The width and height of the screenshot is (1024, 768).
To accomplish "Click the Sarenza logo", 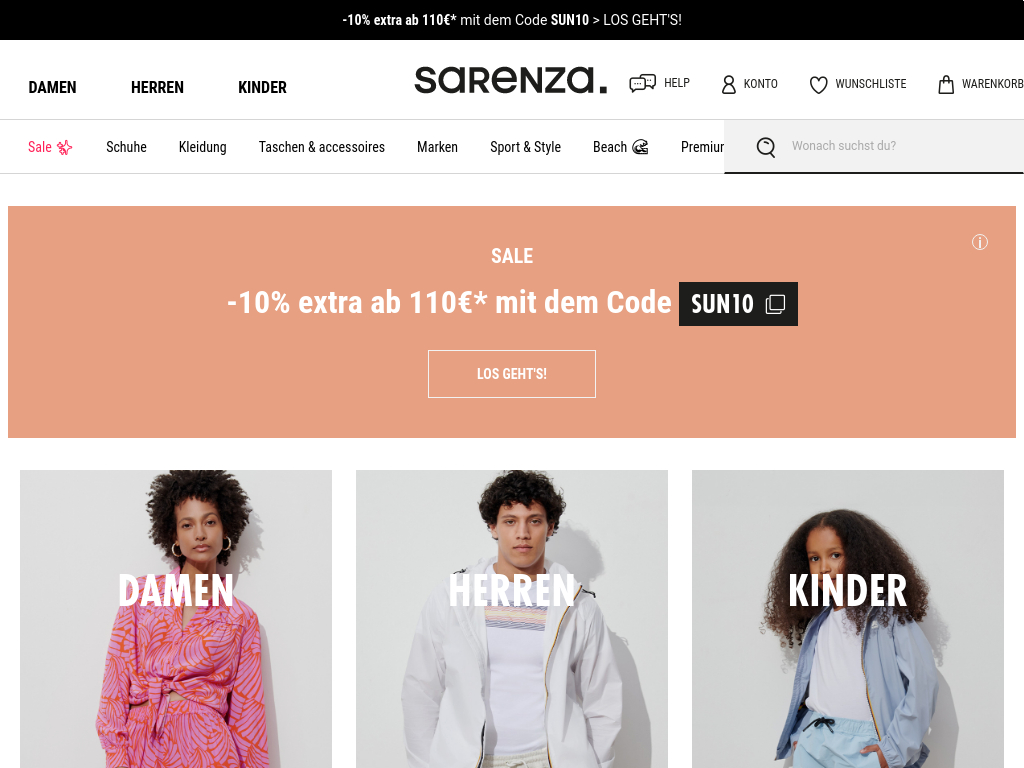I will (511, 80).
